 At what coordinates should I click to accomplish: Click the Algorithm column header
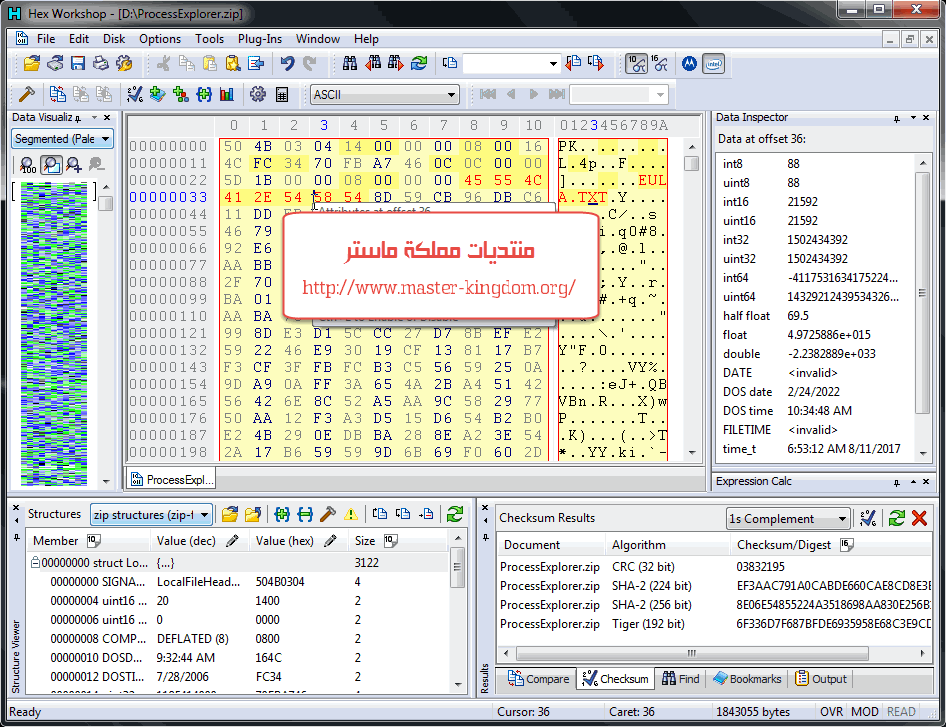tap(667, 545)
